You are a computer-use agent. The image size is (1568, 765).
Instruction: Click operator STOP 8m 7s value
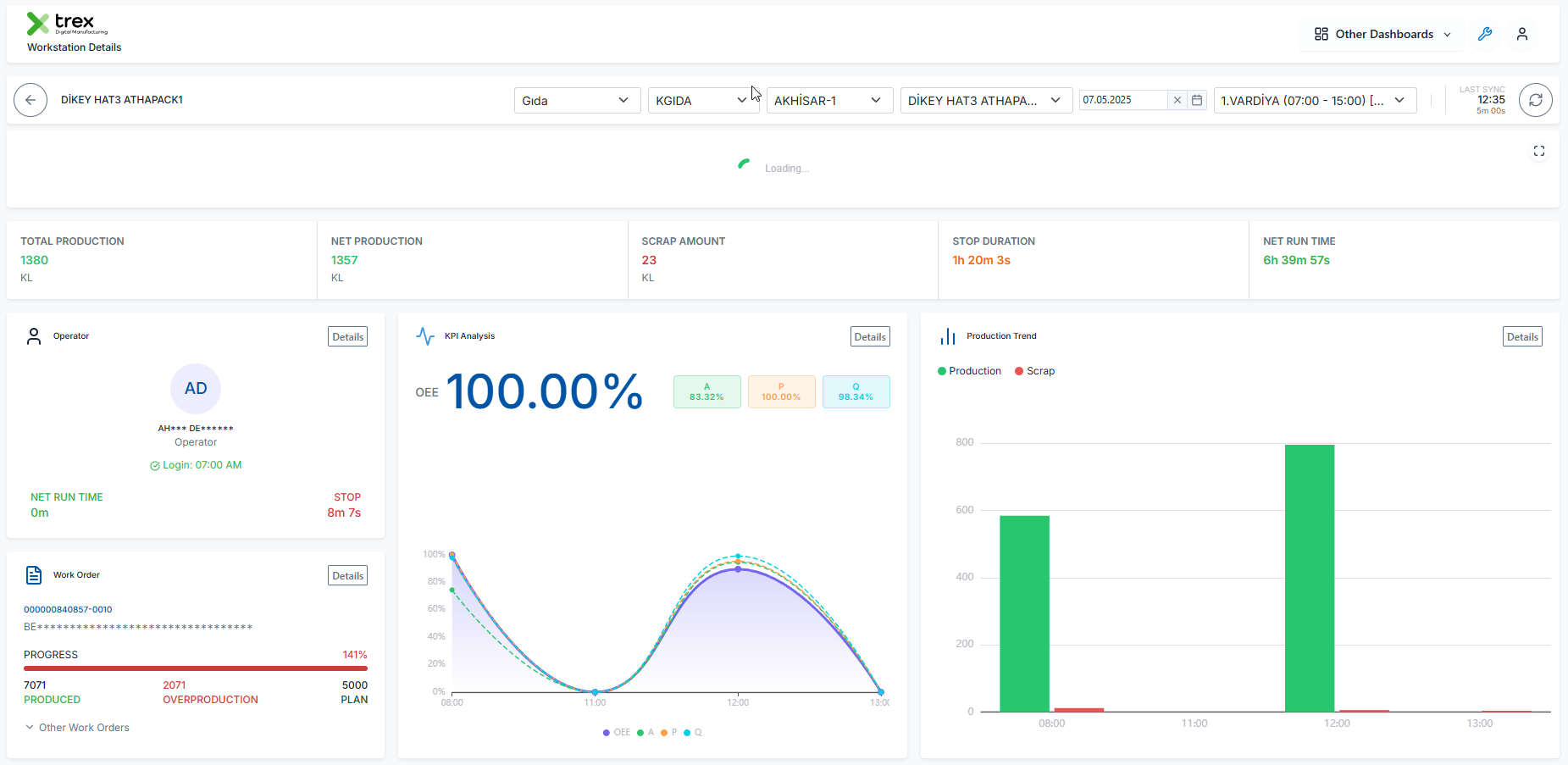344,513
